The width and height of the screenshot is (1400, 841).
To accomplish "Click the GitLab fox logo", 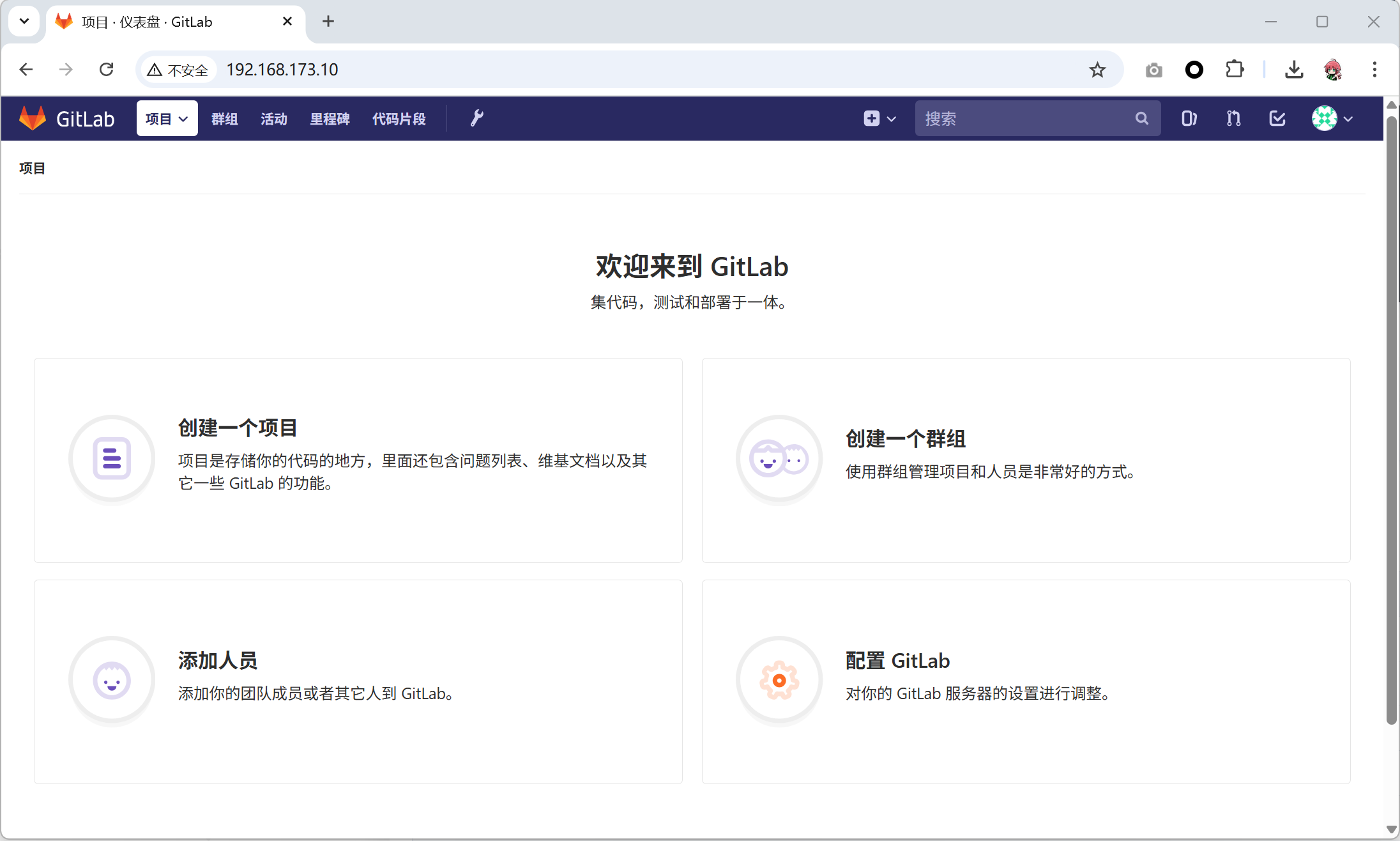I will click(x=33, y=118).
